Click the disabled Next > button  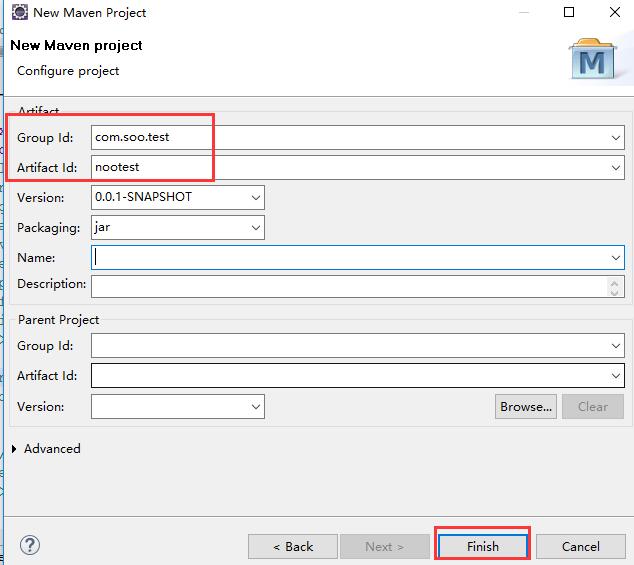(x=385, y=546)
